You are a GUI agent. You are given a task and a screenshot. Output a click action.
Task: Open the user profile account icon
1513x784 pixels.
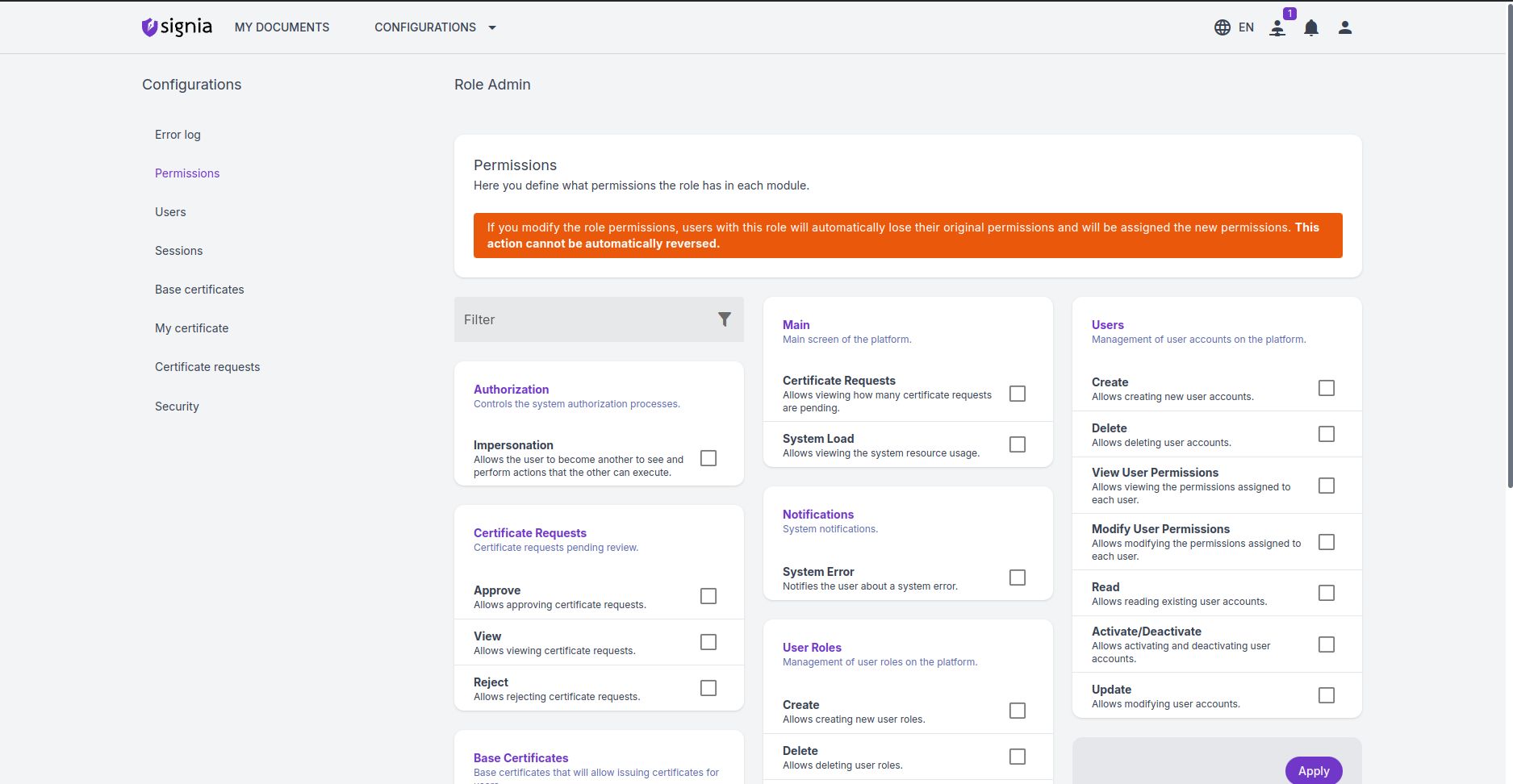(x=1344, y=27)
